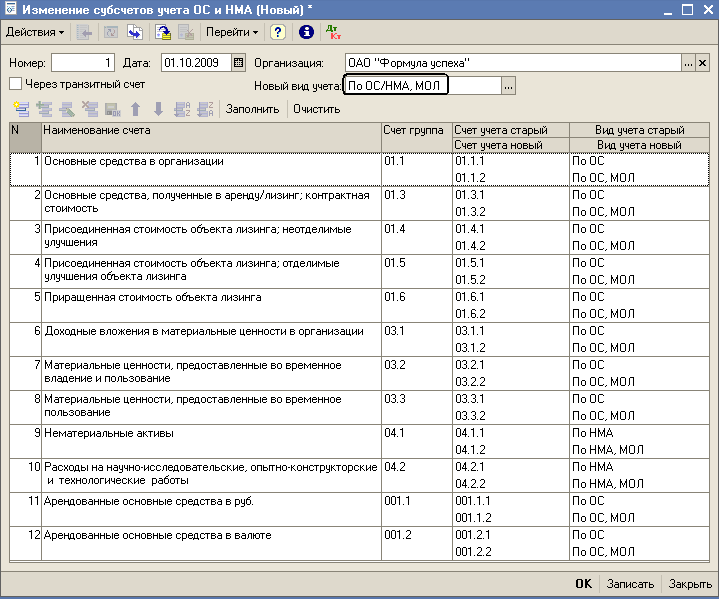The width and height of the screenshot is (719, 599).
Task: Click the sort ascending A-Z icon
Action: pos(182,109)
